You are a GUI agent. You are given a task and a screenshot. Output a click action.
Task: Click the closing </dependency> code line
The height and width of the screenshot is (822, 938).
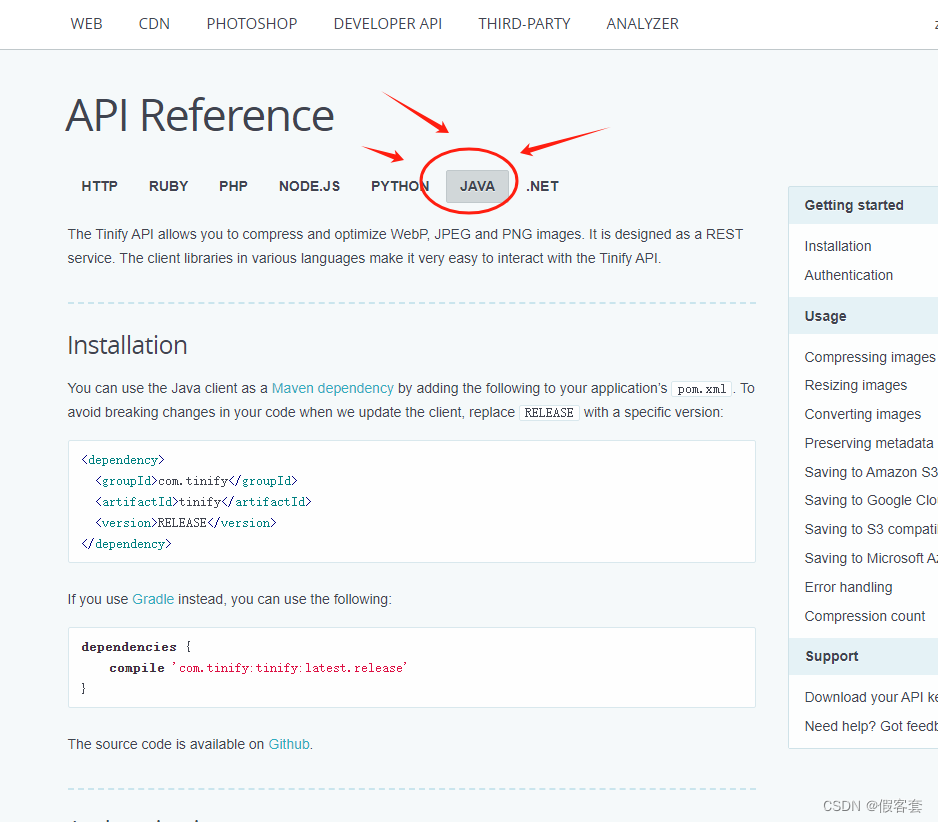coord(126,544)
